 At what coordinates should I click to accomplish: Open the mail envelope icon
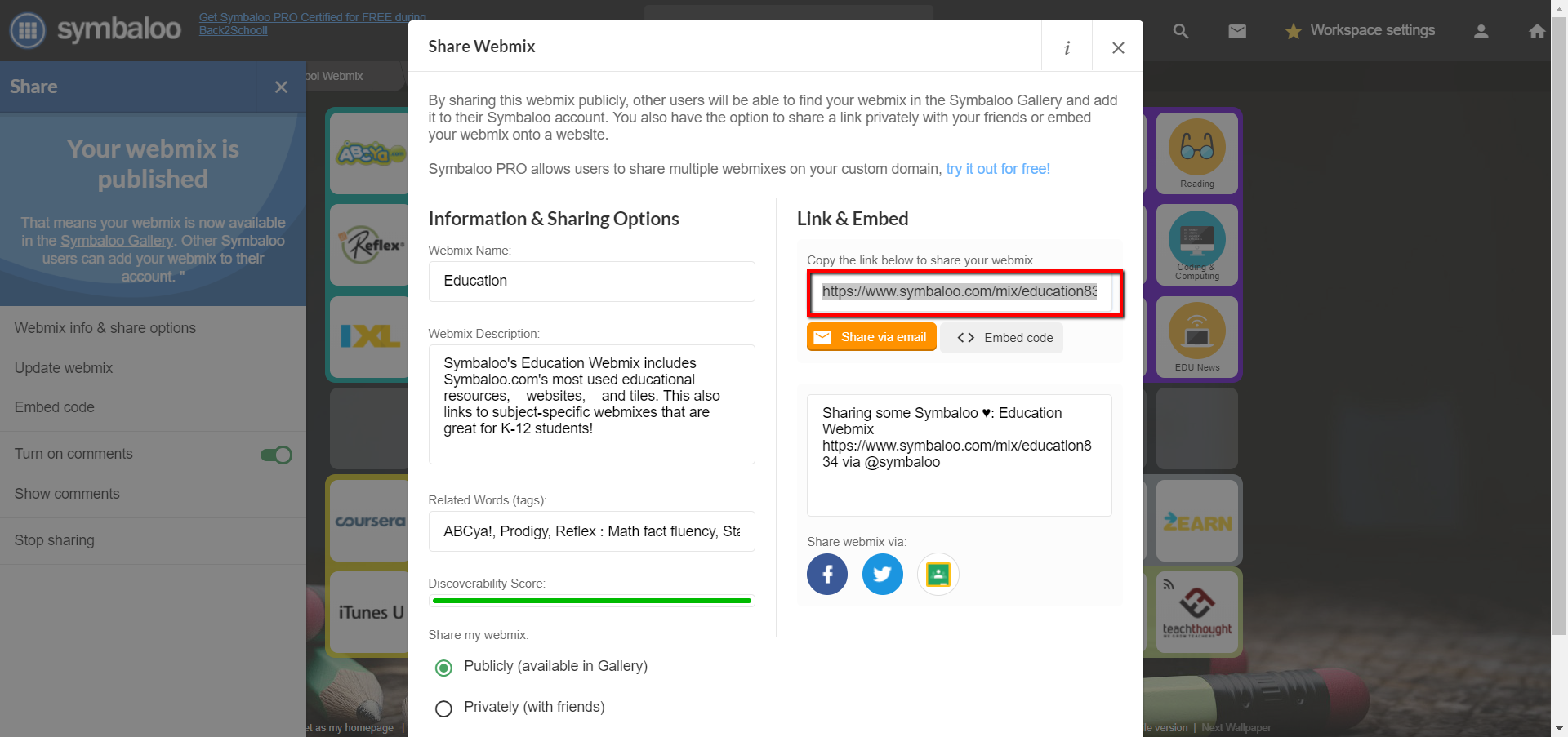pyautogui.click(x=1237, y=31)
